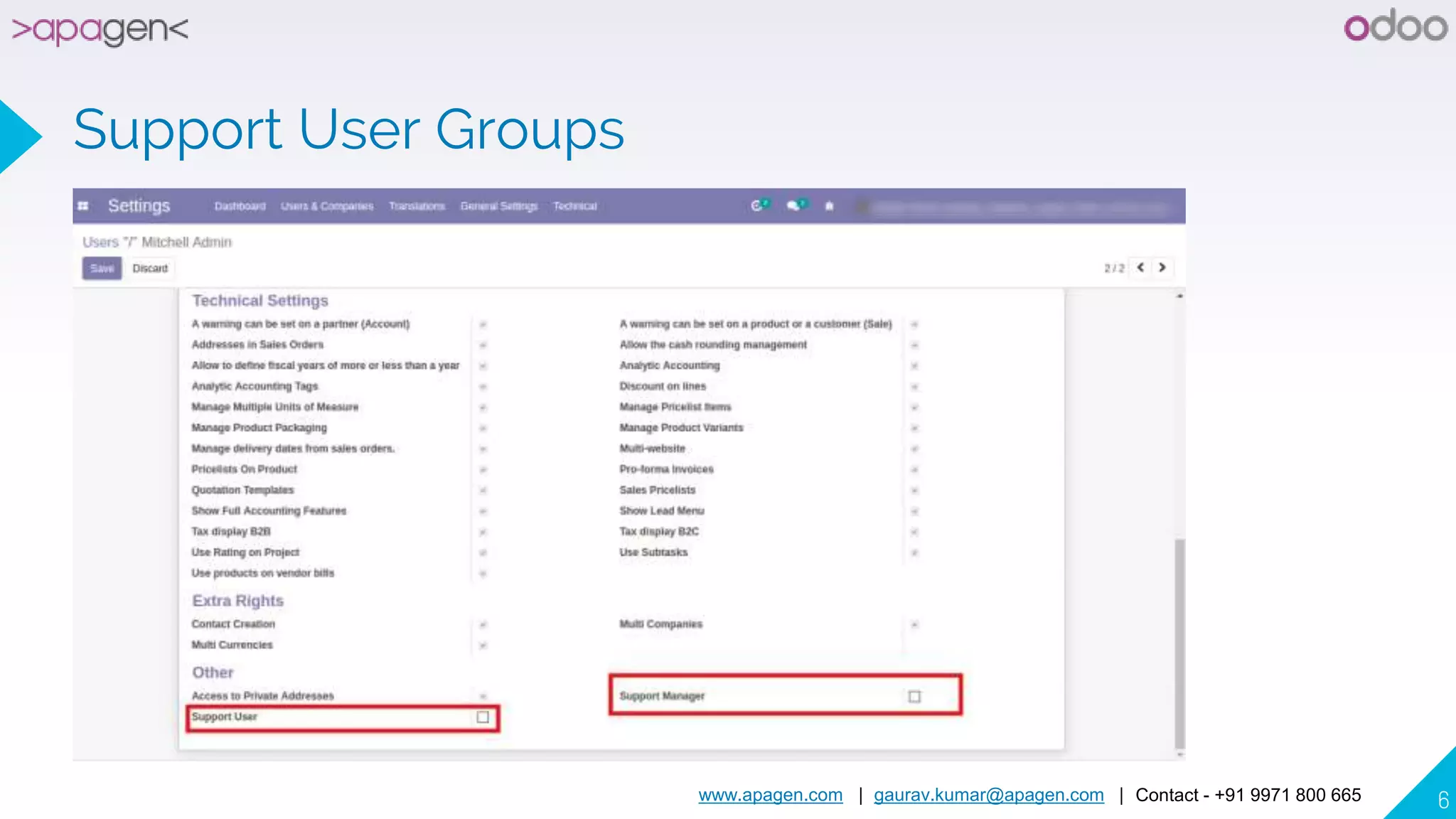The height and width of the screenshot is (819, 1456).
Task: Toggle the Use Subtasks checkbox
Action: tap(914, 552)
